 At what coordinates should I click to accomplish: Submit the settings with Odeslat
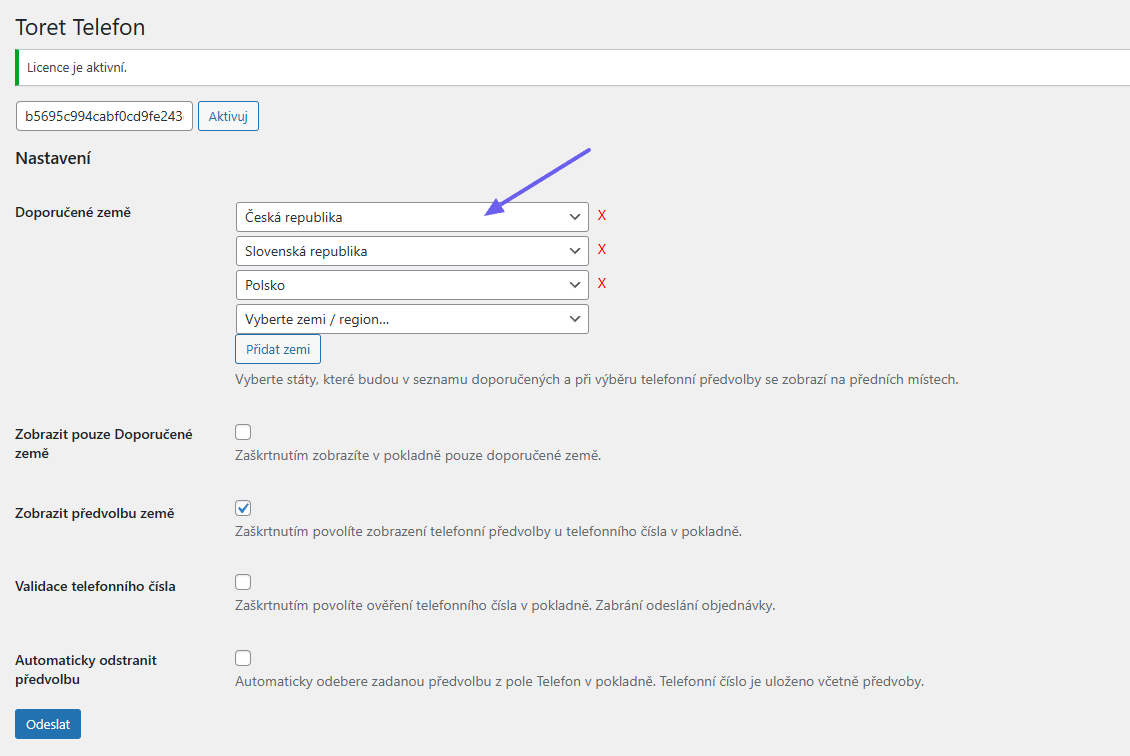coord(48,724)
